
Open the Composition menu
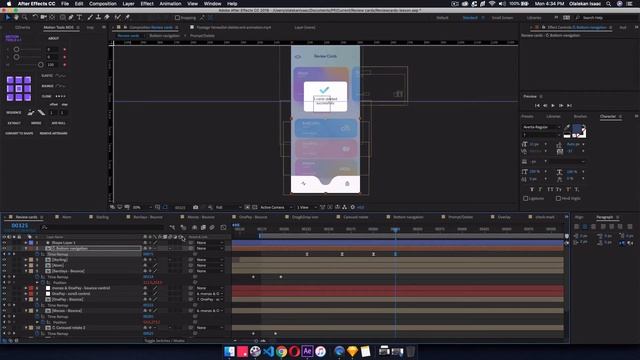tap(103, 4)
